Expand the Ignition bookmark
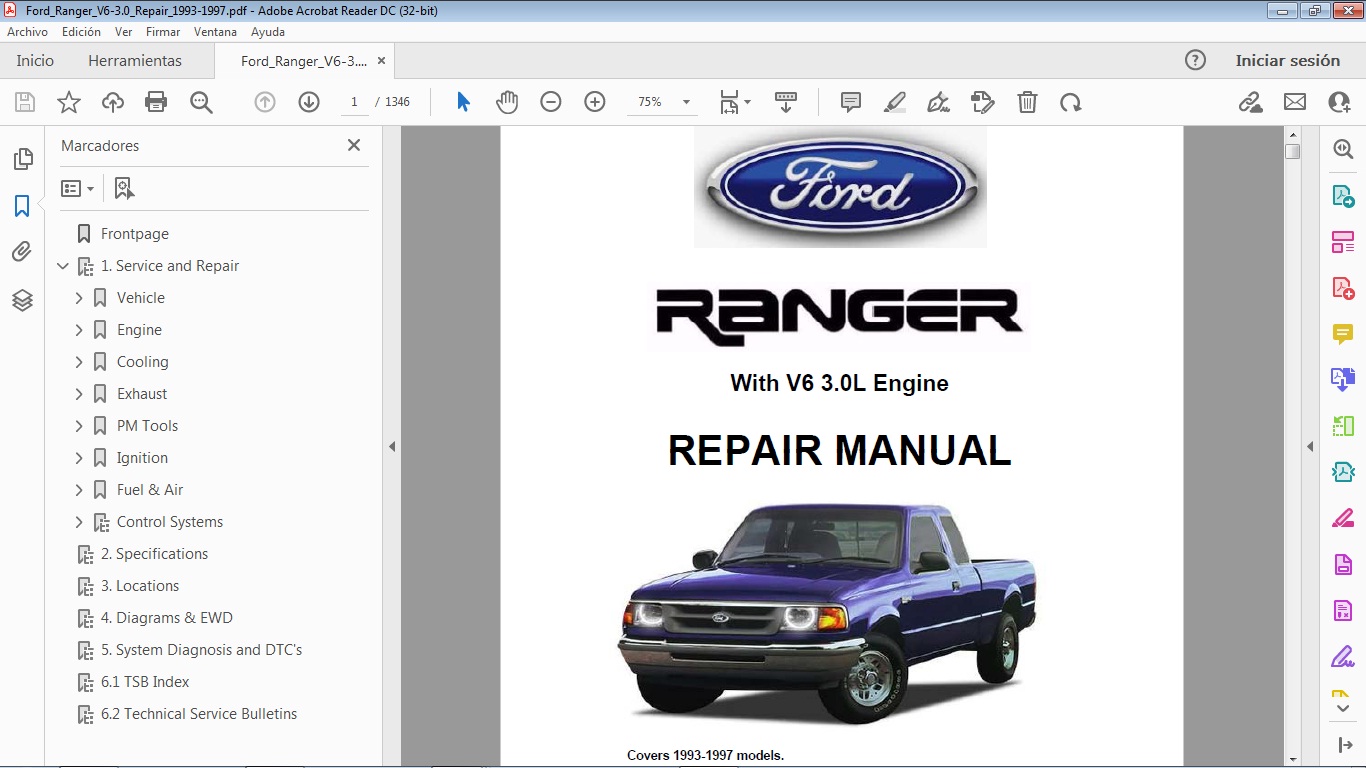1366x768 pixels. tap(79, 457)
